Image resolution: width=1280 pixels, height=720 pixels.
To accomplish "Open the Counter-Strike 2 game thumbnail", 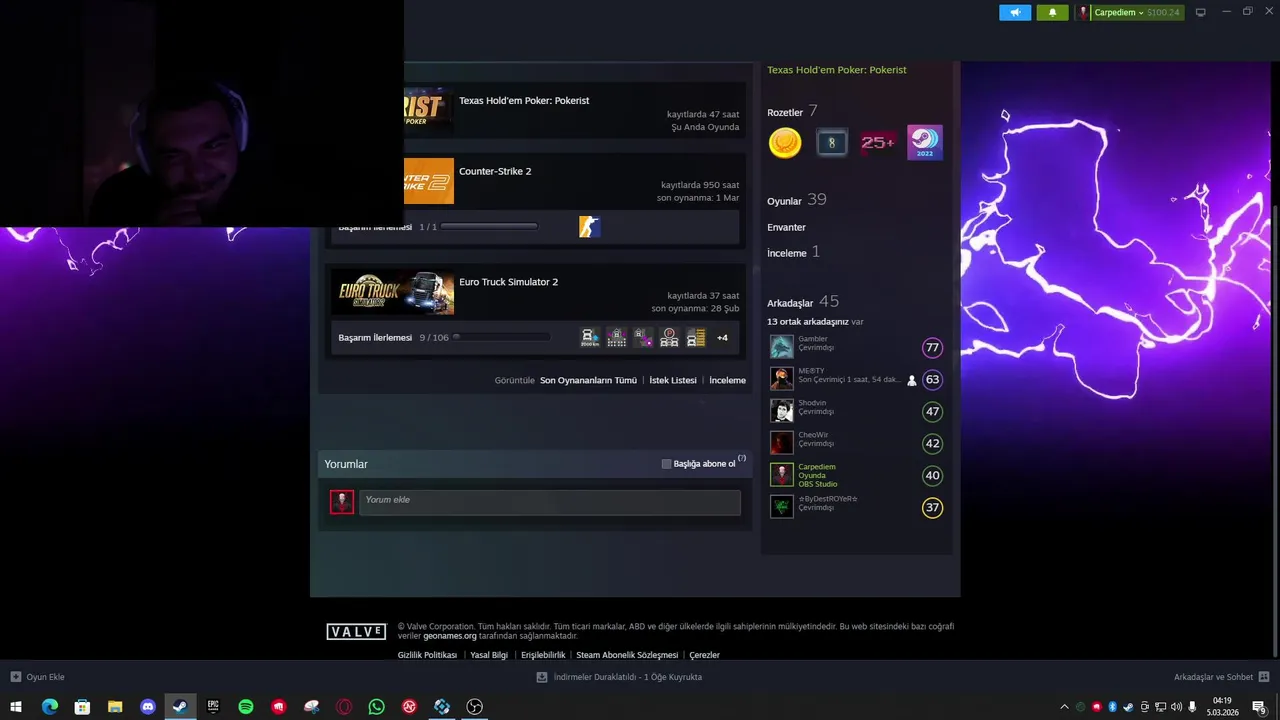I will coord(428,181).
